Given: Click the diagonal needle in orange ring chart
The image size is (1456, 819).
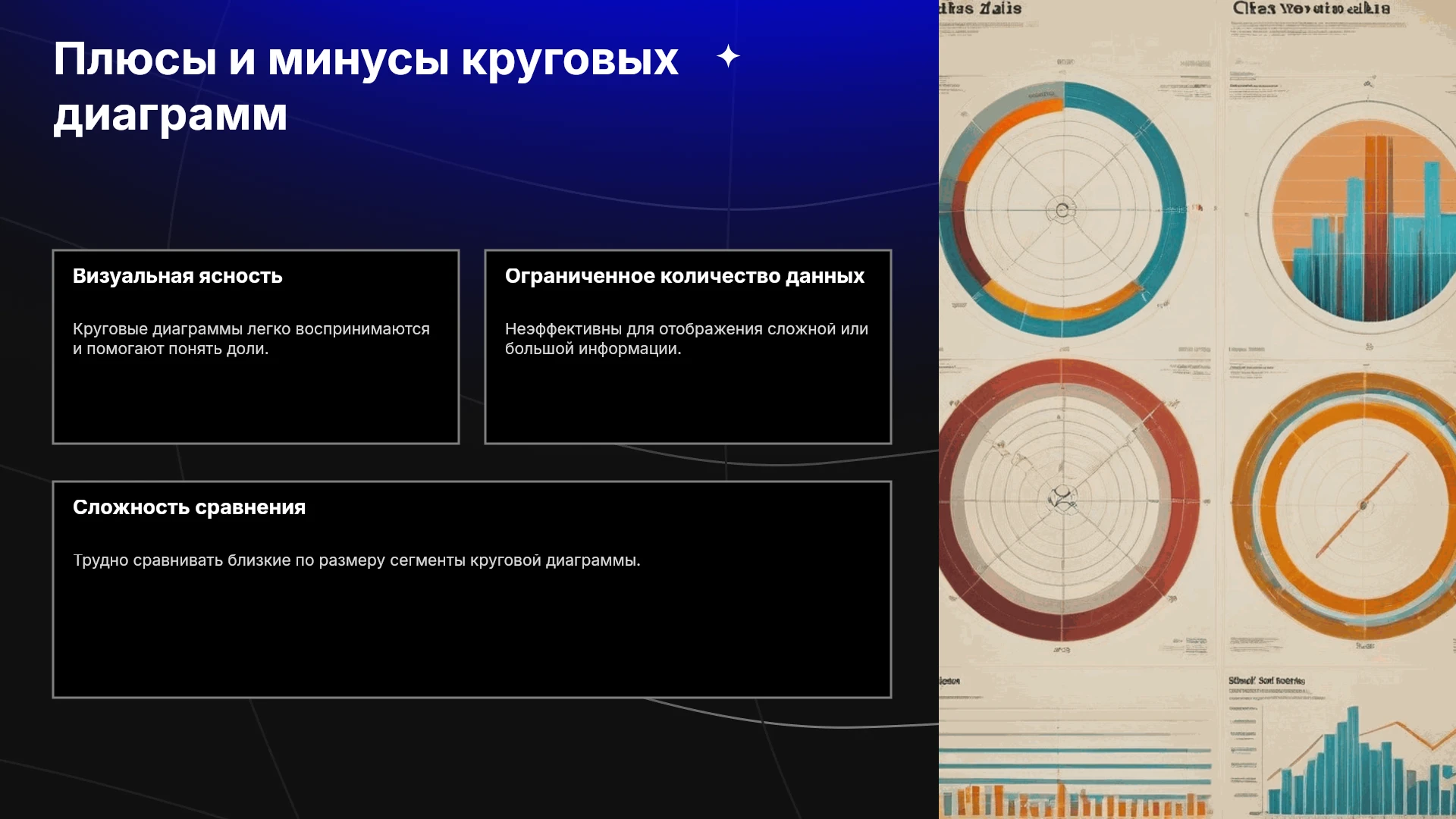Looking at the screenshot, I should (1363, 505).
